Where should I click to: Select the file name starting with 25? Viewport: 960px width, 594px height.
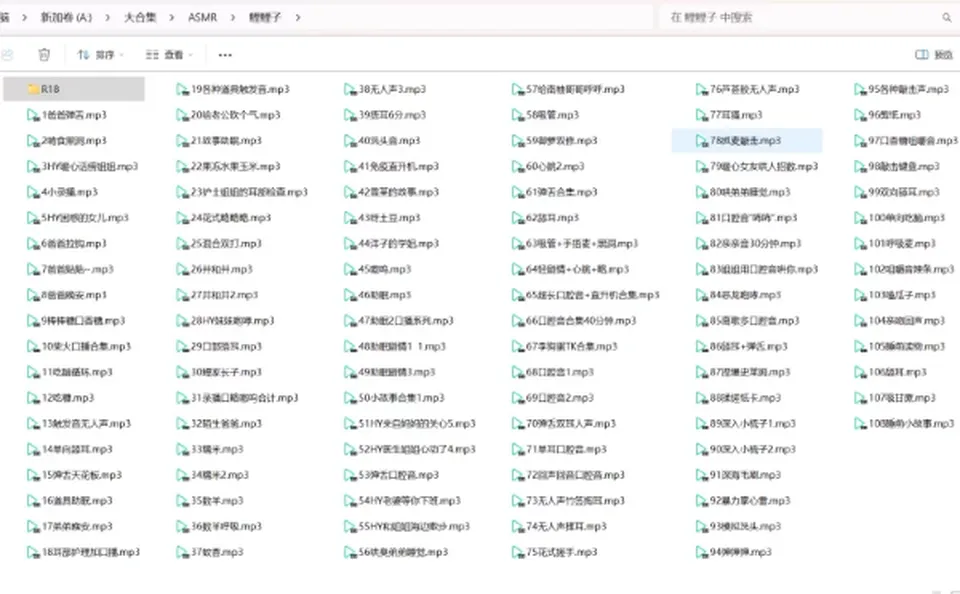coord(227,244)
